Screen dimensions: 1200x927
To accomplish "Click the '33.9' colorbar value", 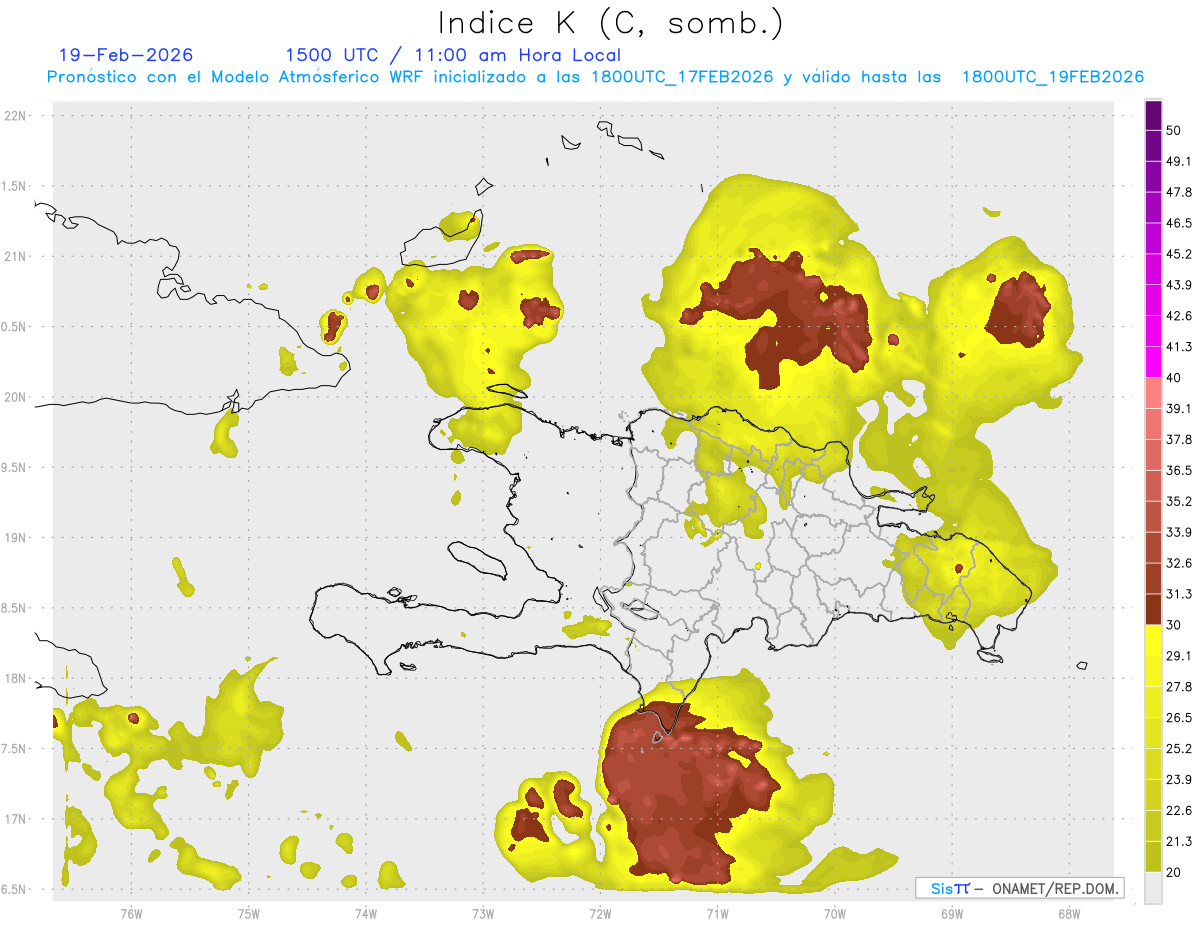I will coord(1180,532).
